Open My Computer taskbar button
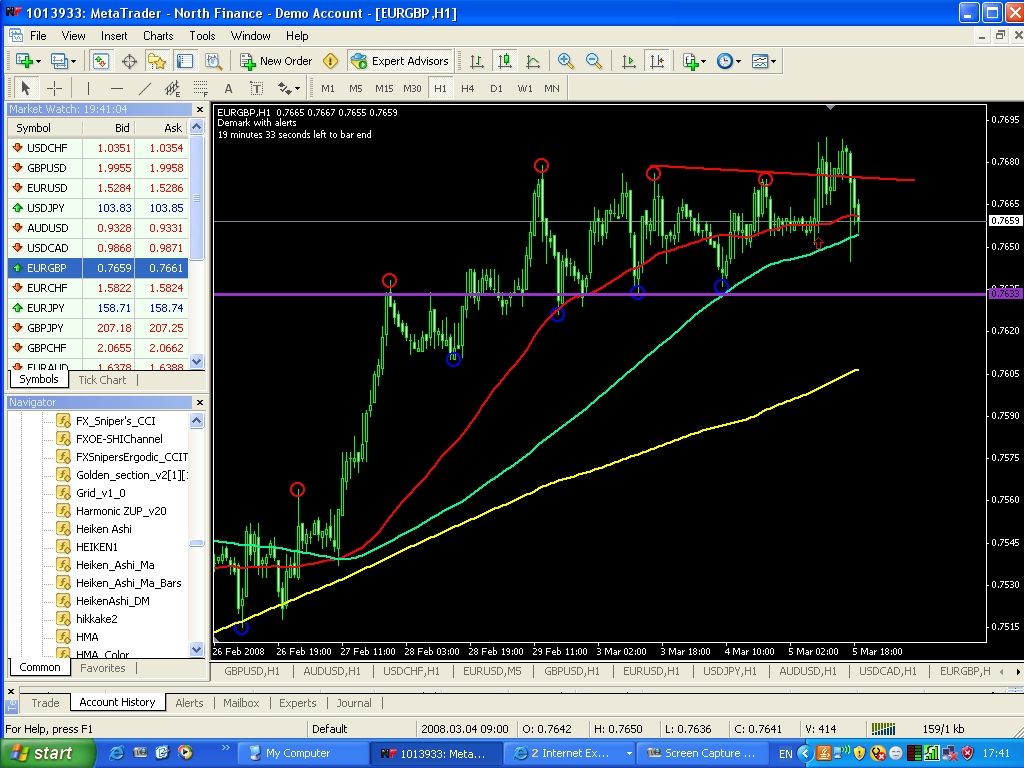 tap(302, 753)
